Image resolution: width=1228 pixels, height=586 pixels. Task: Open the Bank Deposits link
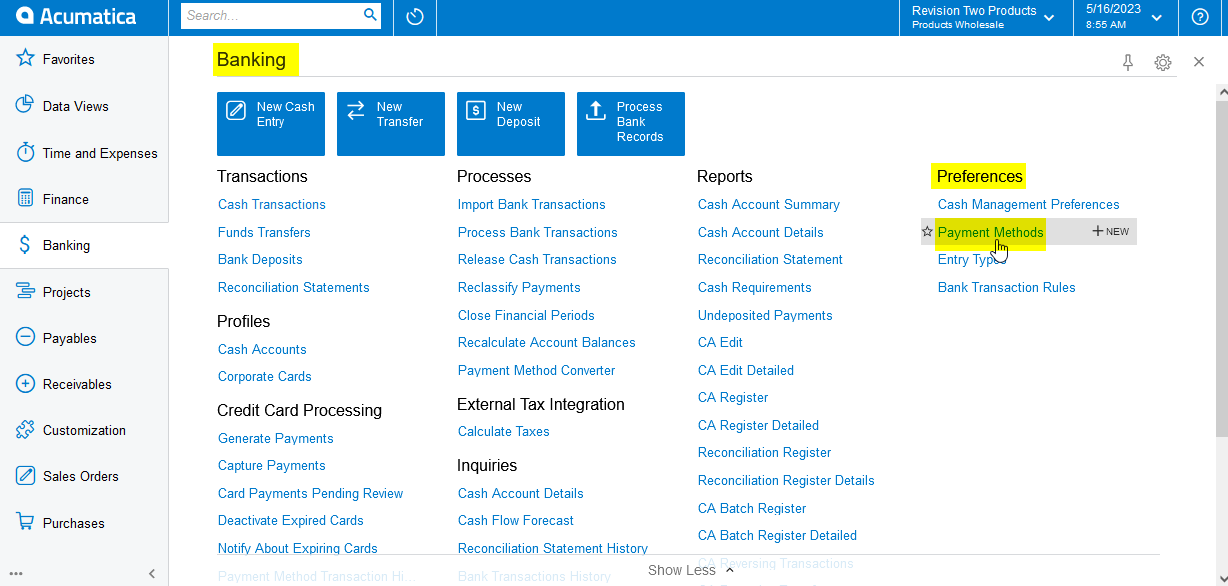(x=260, y=259)
